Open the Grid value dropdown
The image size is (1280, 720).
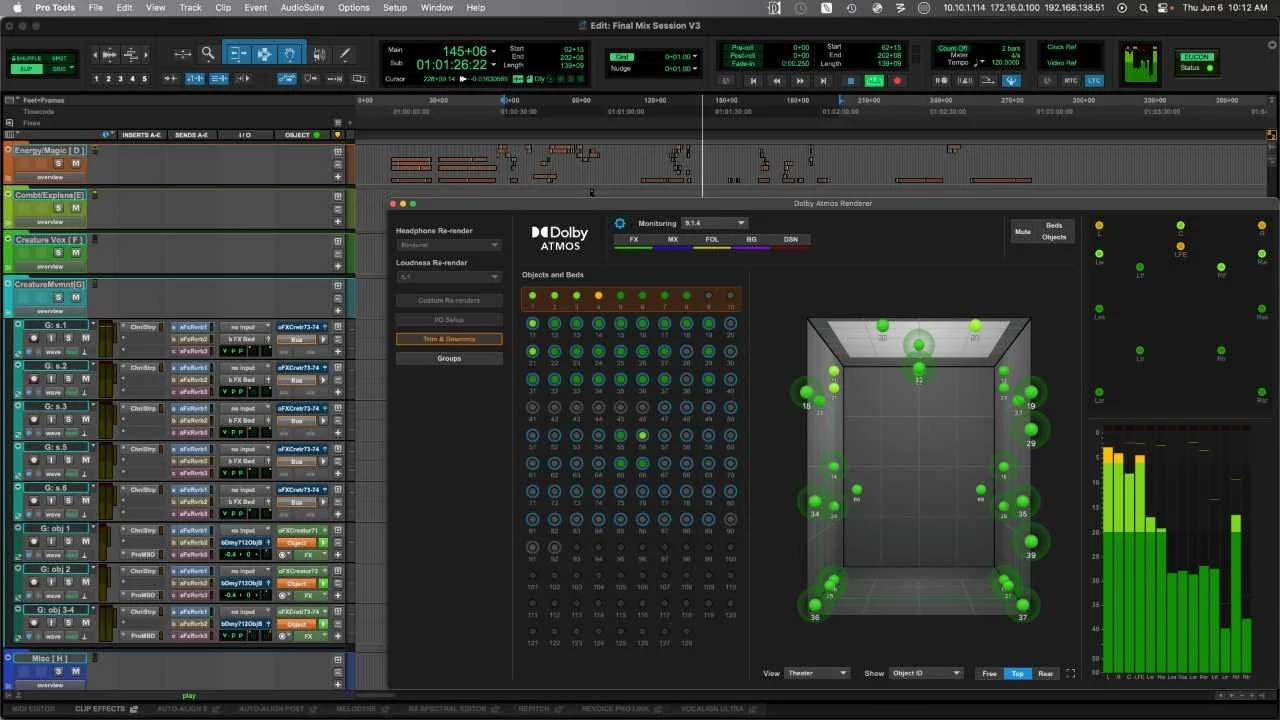point(695,56)
